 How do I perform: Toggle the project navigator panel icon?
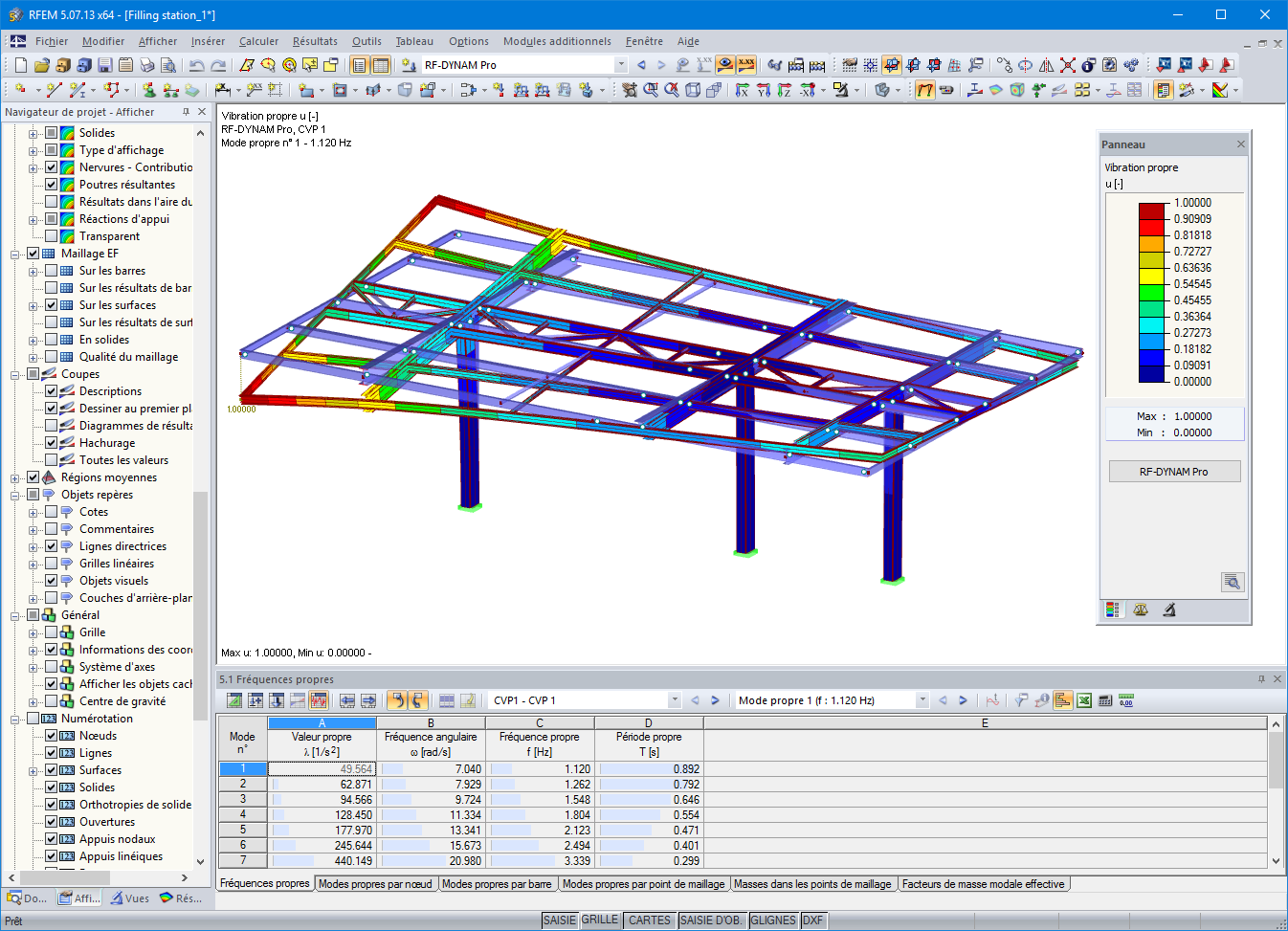pyautogui.click(x=359, y=65)
